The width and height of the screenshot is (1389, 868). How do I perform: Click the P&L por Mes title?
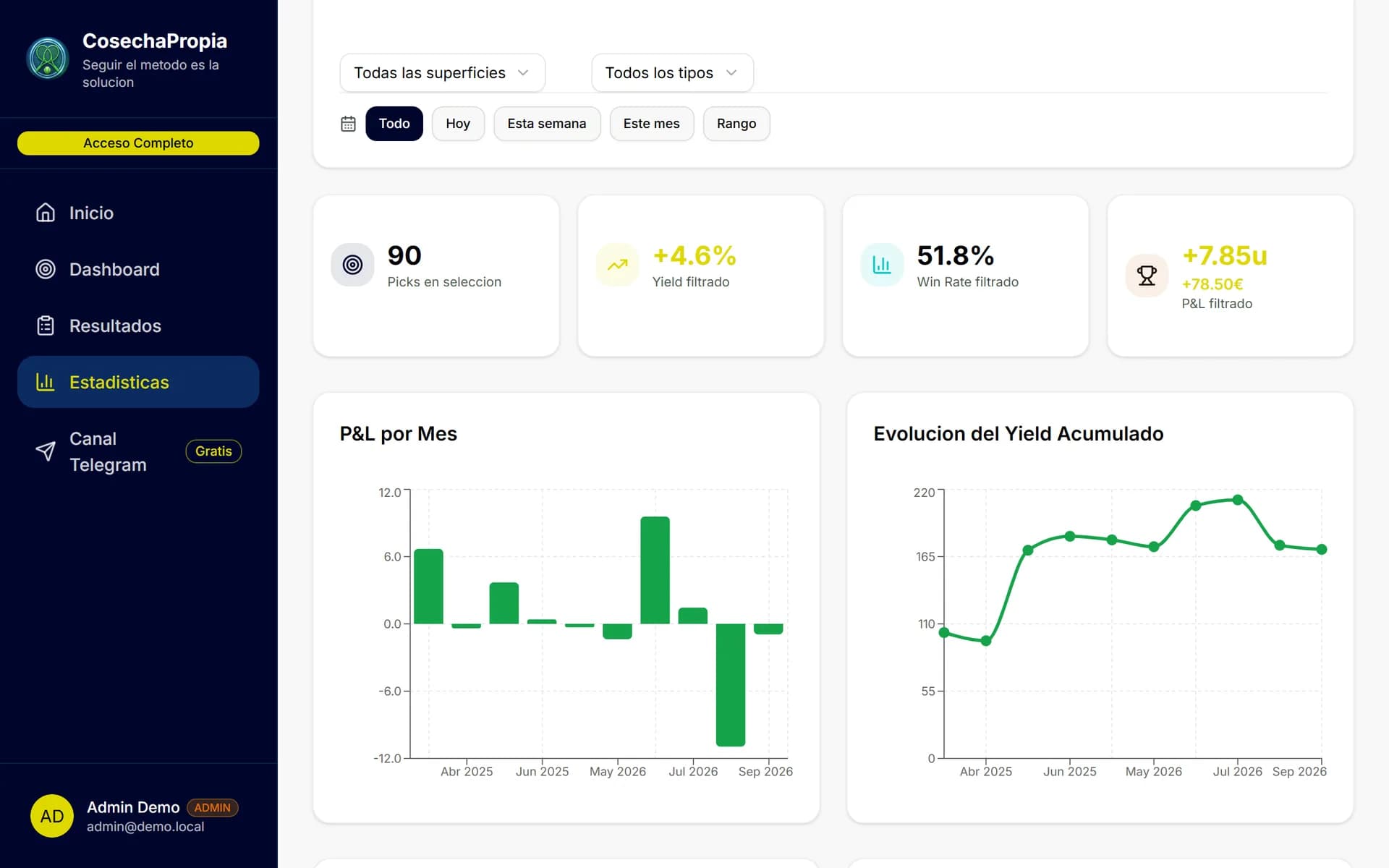pyautogui.click(x=399, y=434)
